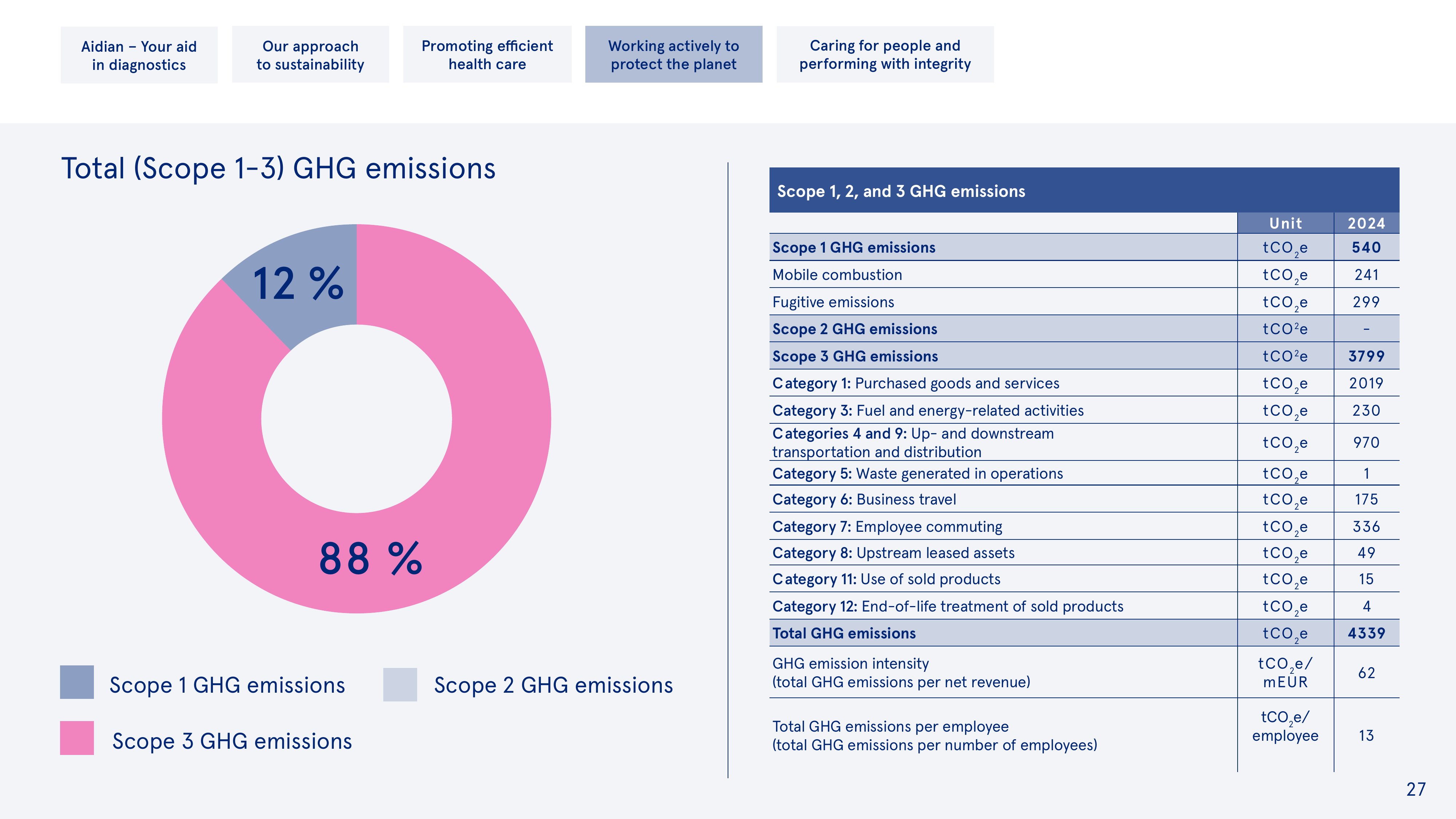Screen dimensions: 1456x819
Task: Click the value 241 for Mobile combustion
Action: coord(1366,275)
